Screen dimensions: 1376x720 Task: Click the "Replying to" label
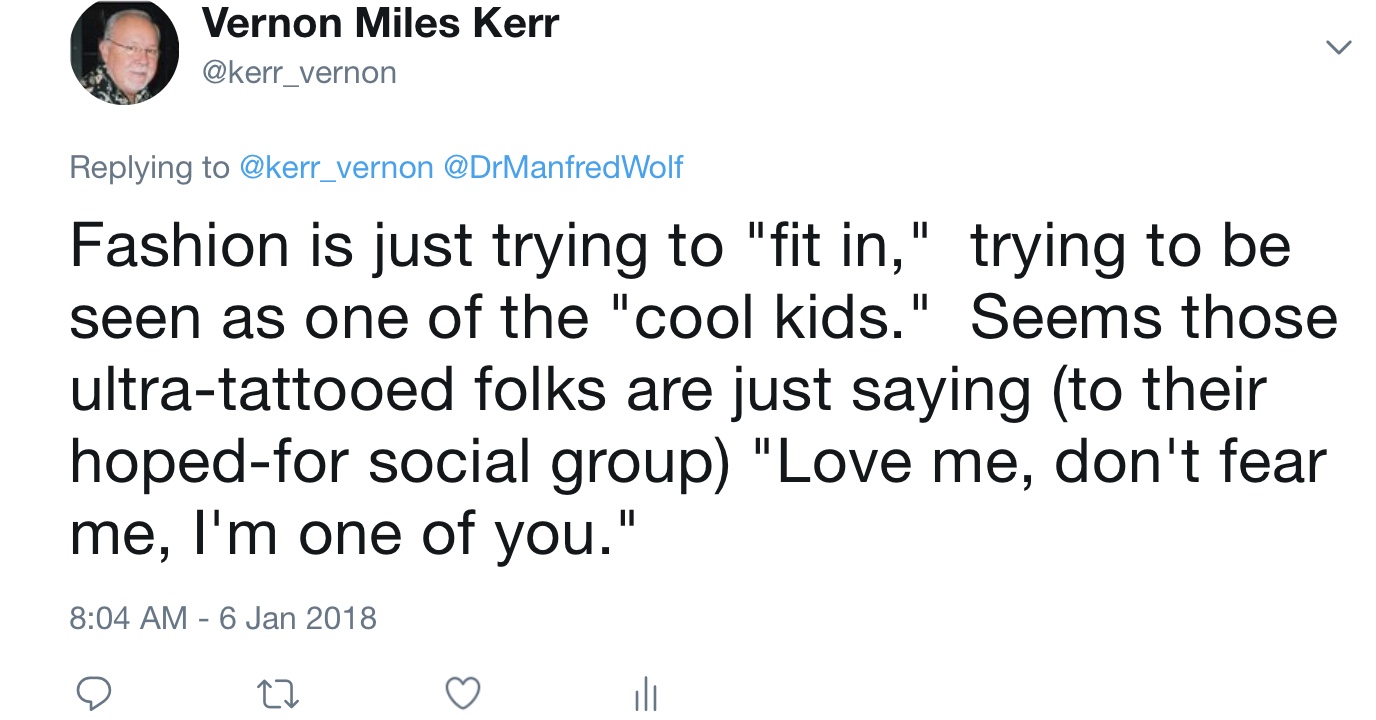[149, 167]
